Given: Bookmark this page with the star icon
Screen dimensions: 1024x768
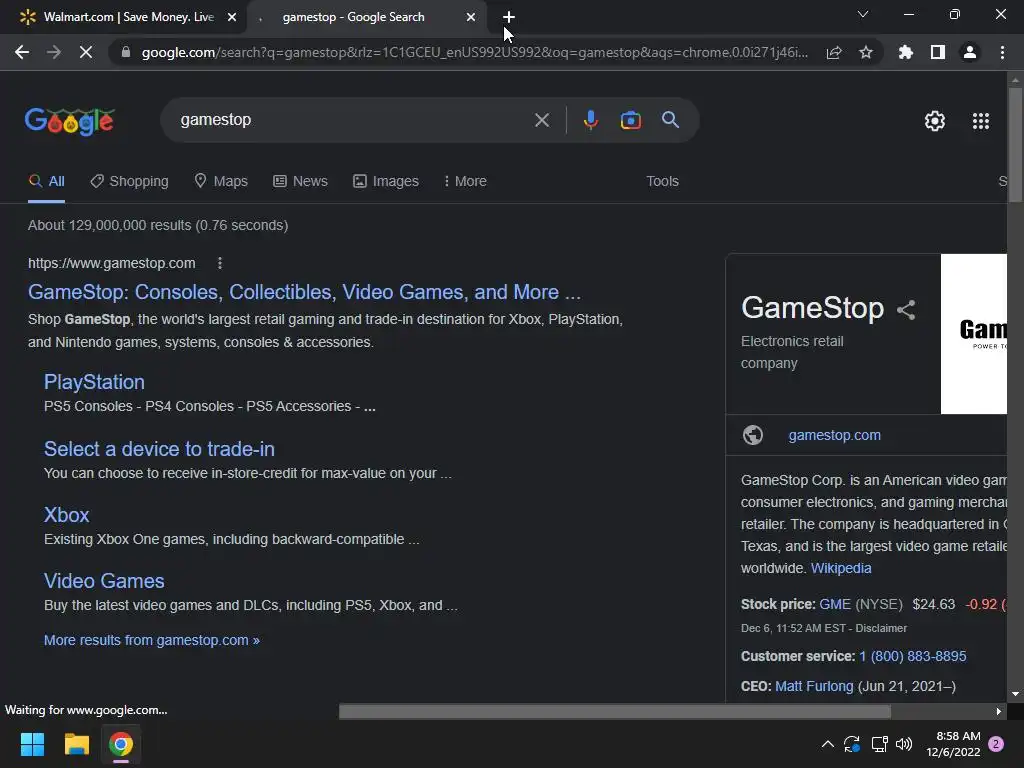Looking at the screenshot, I should coord(866,52).
